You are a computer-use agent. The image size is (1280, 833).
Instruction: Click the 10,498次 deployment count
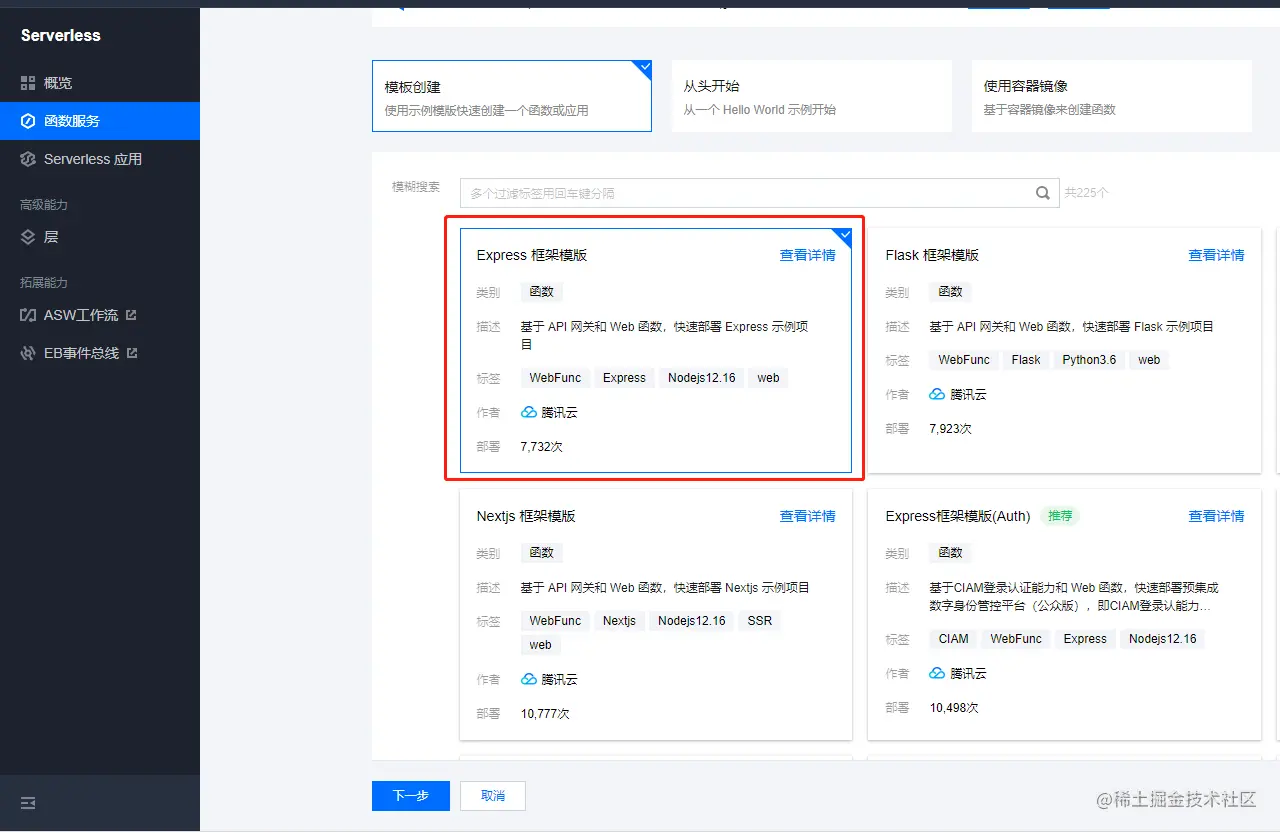pos(954,708)
